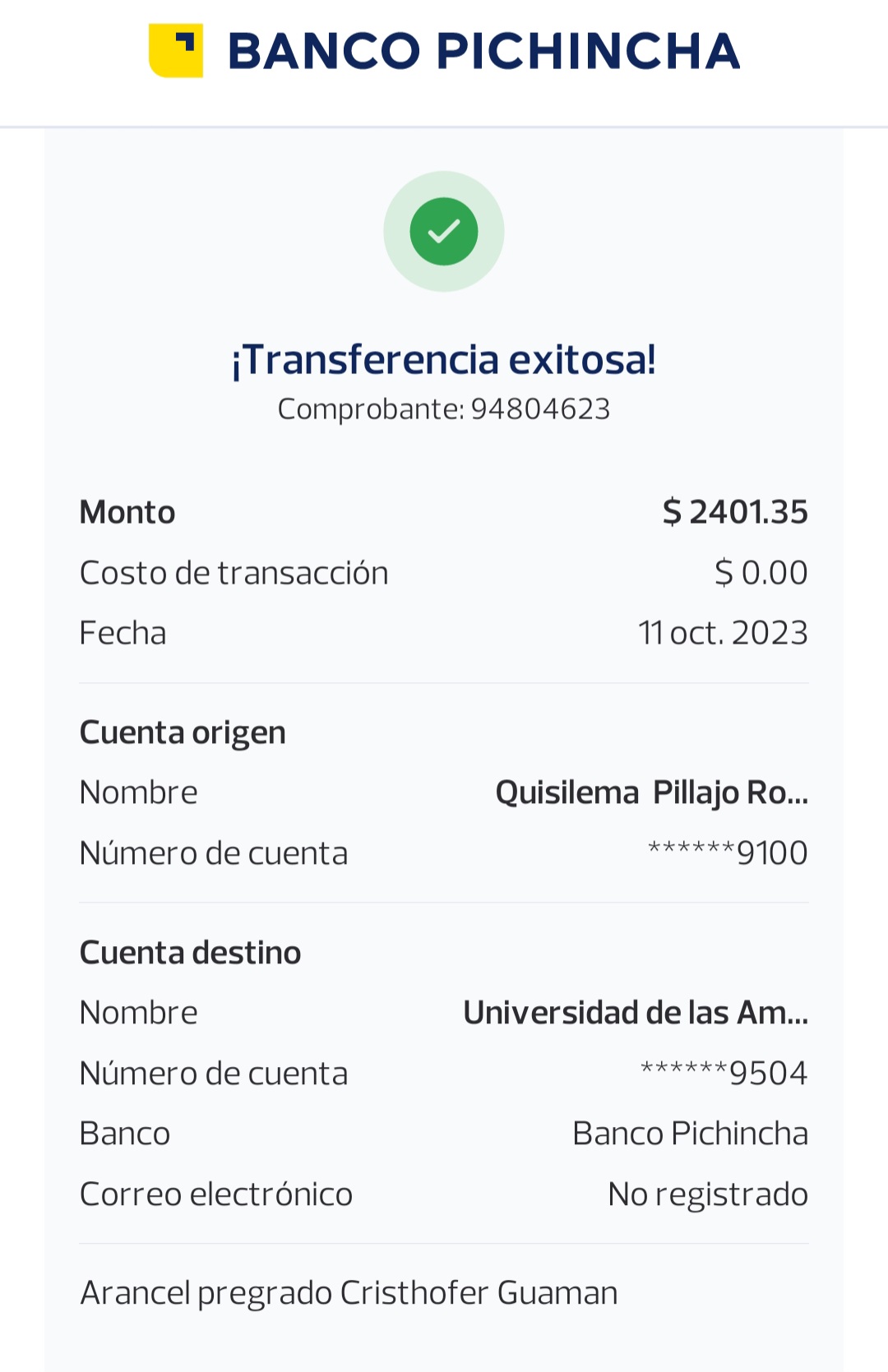
Task: Select the Arancel pregrado Cristhofer Guaman note
Action: tap(349, 1293)
